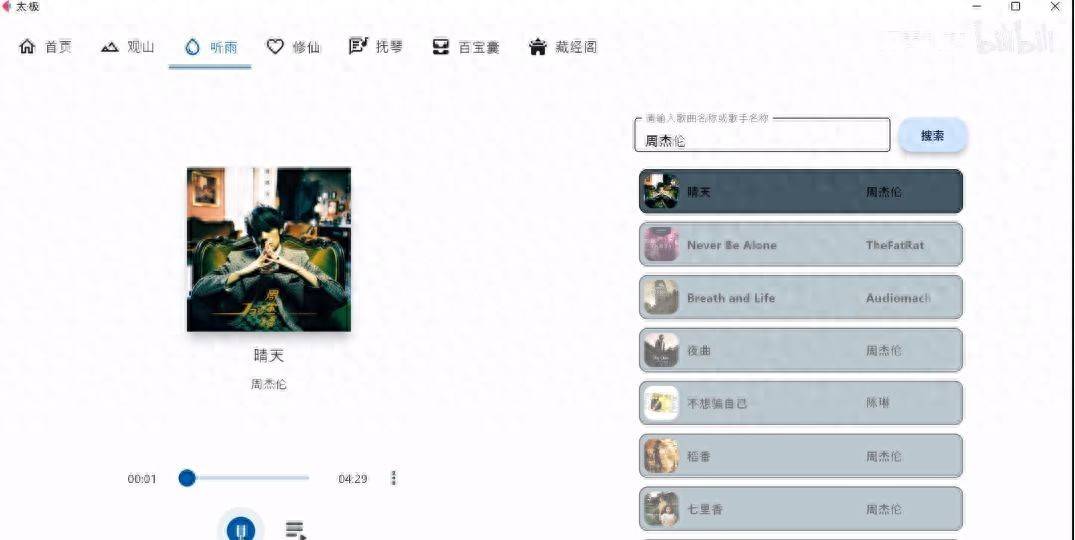Click the 百宝囊 toolbox icon
Viewport: 1075px width, 540px height.
click(441, 47)
